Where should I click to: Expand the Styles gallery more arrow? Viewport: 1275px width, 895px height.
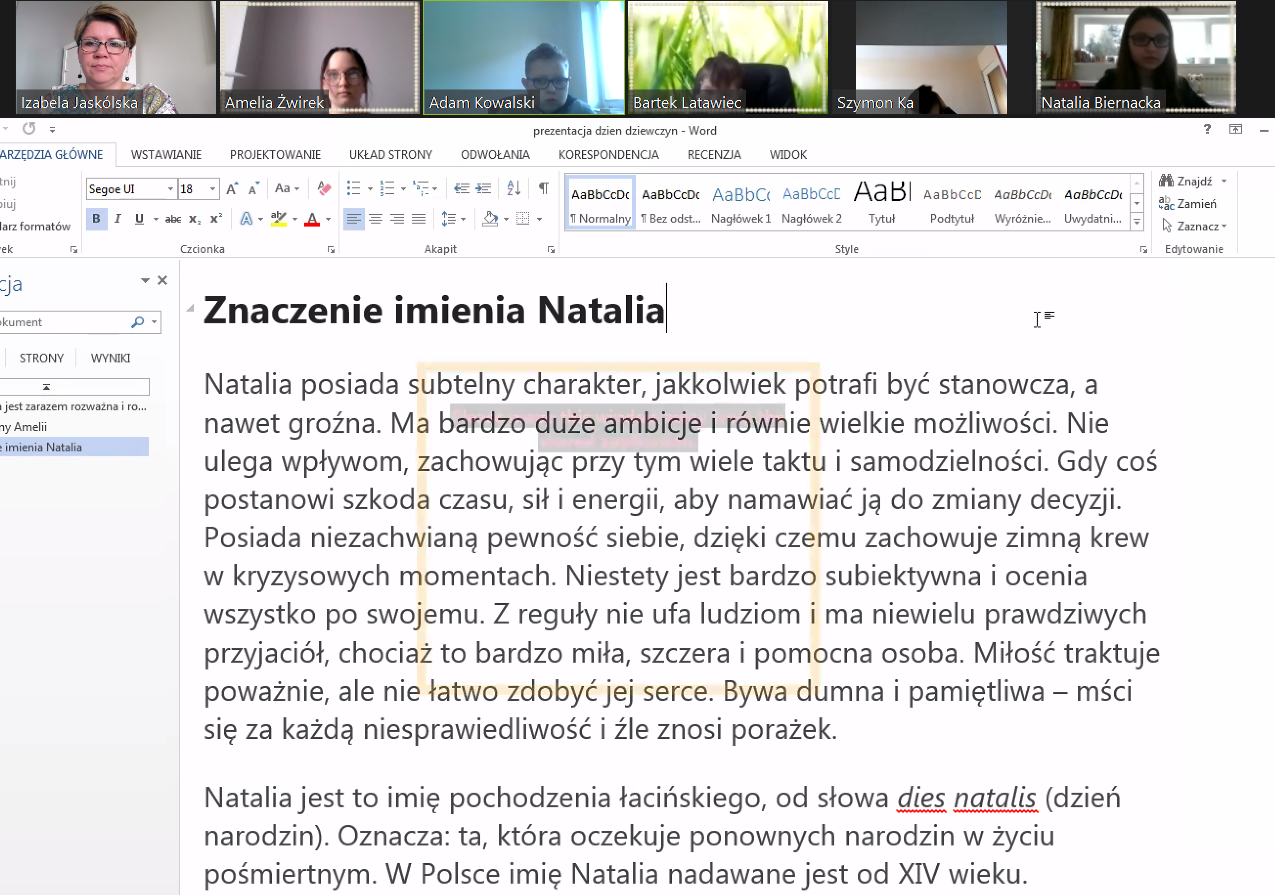pyautogui.click(x=1136, y=222)
